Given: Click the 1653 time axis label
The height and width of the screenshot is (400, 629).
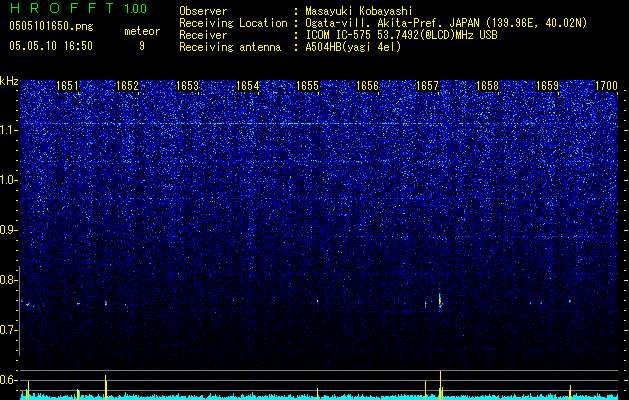Looking at the screenshot, I should tap(187, 86).
